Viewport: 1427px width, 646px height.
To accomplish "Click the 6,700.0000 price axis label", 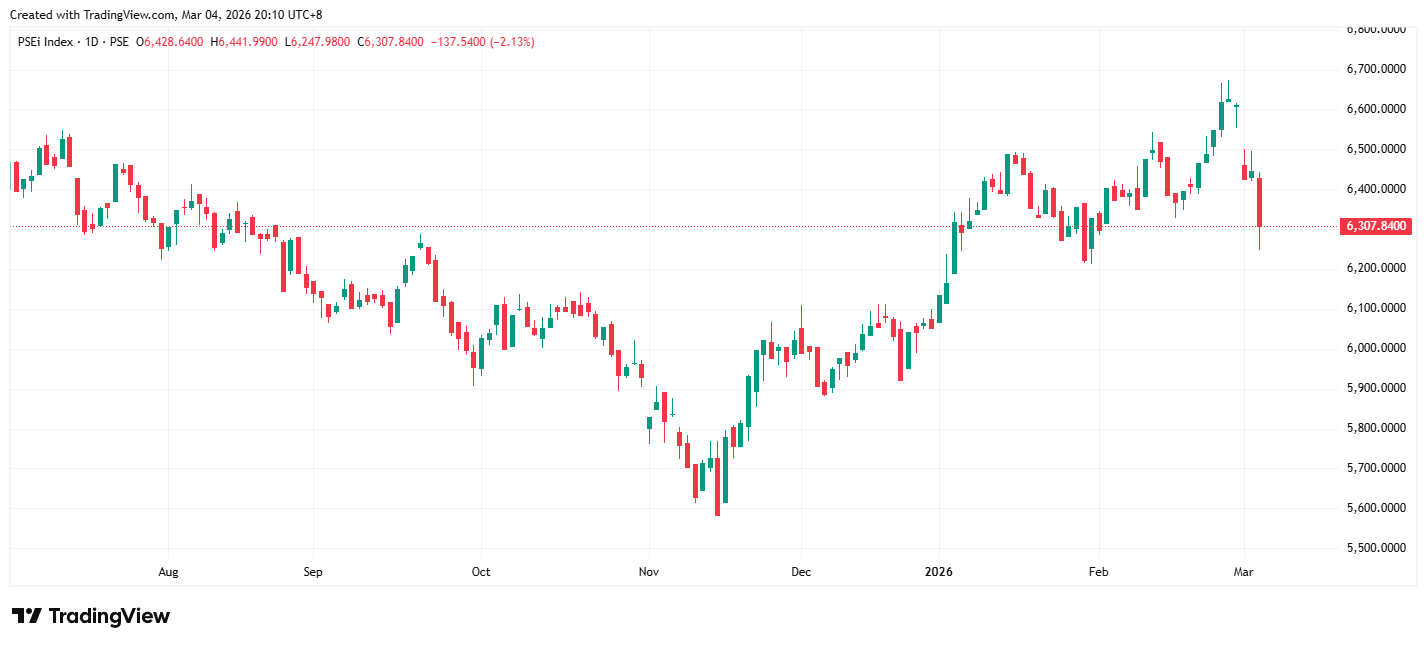I will point(1376,69).
